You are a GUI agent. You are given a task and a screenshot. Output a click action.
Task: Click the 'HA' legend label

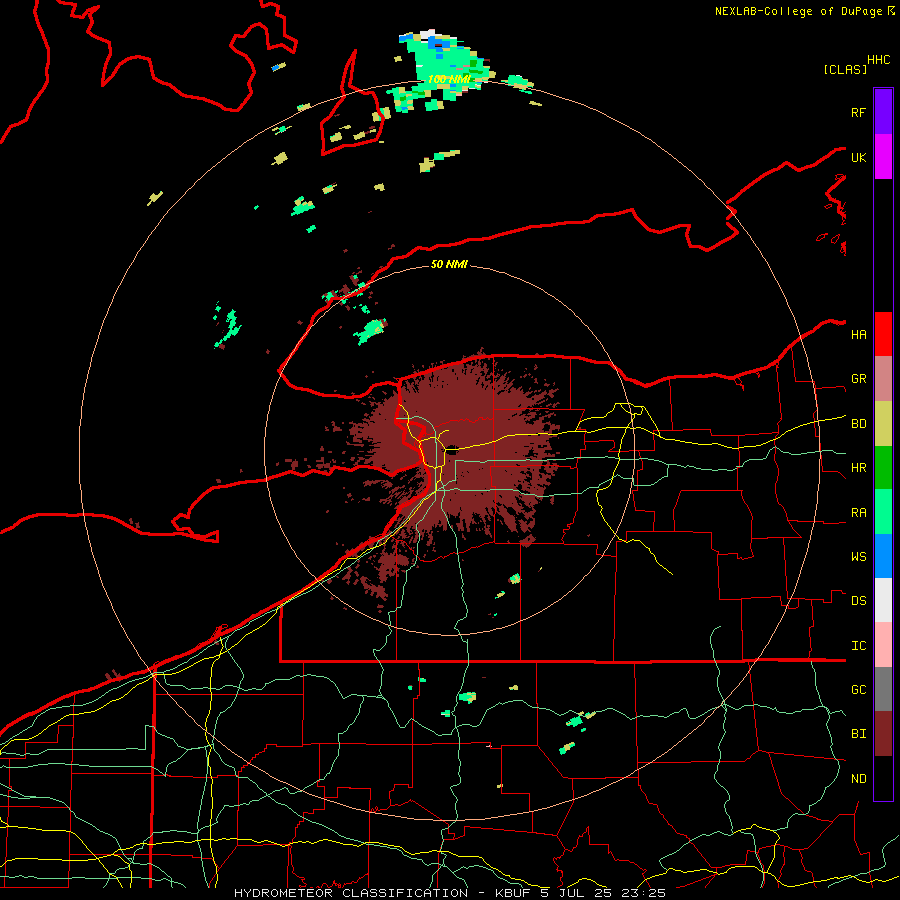point(858,335)
